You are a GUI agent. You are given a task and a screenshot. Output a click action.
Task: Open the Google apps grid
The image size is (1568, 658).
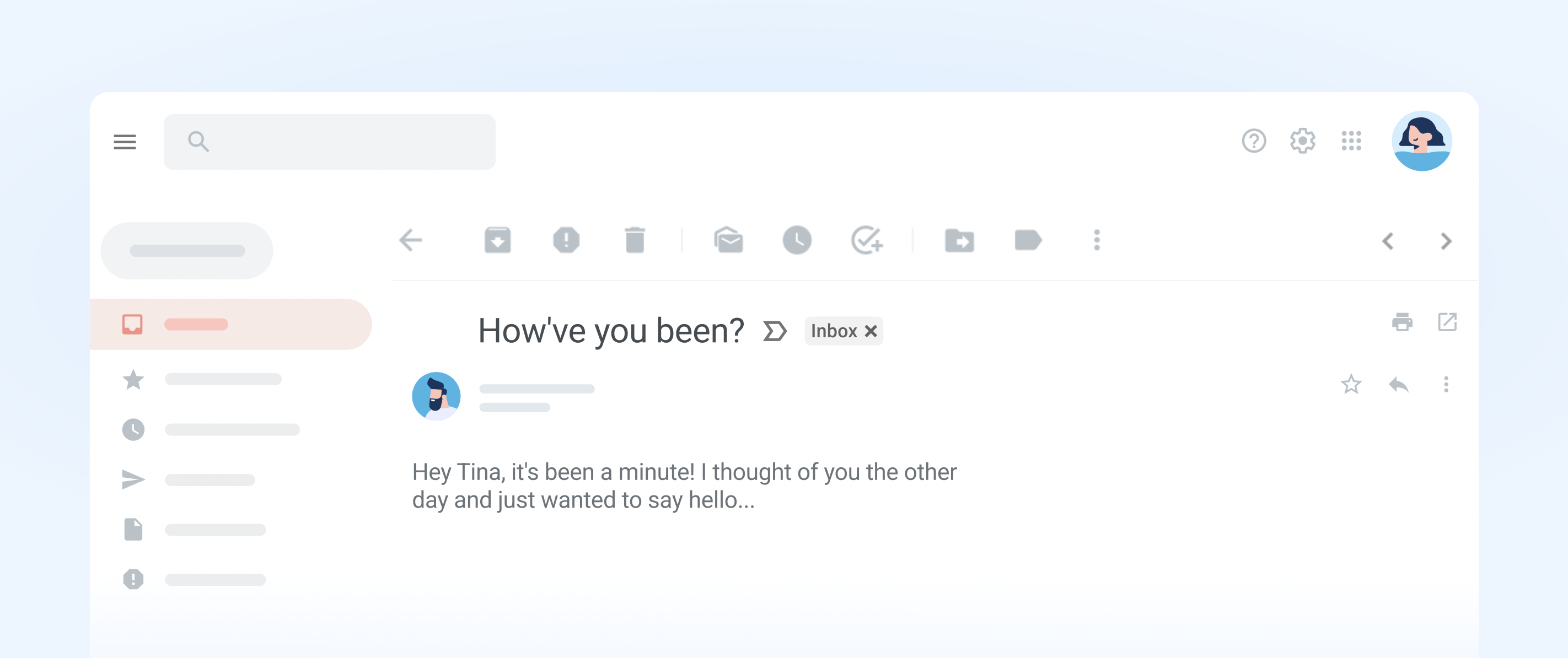tap(1351, 141)
